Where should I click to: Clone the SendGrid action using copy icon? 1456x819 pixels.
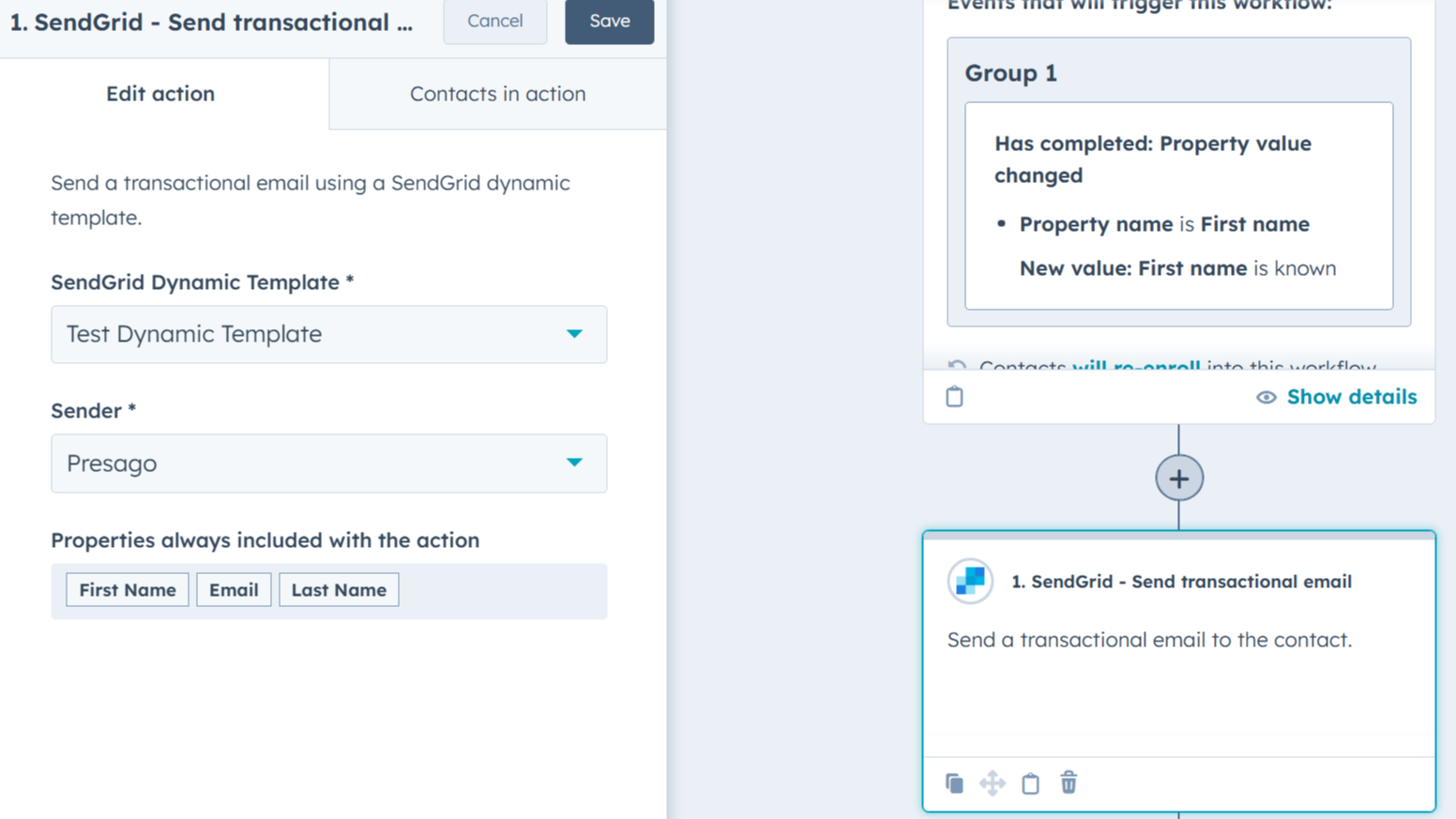[954, 783]
